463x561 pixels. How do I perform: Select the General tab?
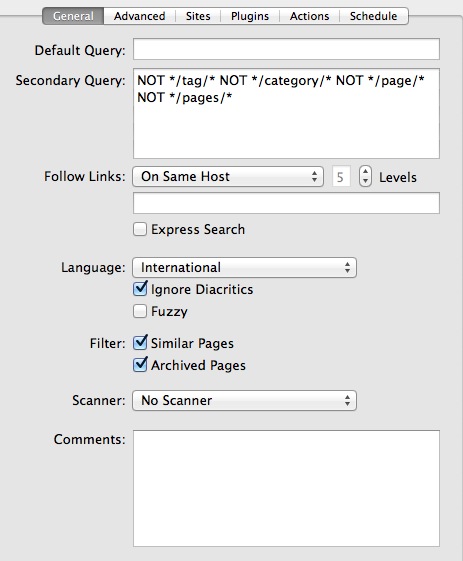pyautogui.click(x=73, y=16)
